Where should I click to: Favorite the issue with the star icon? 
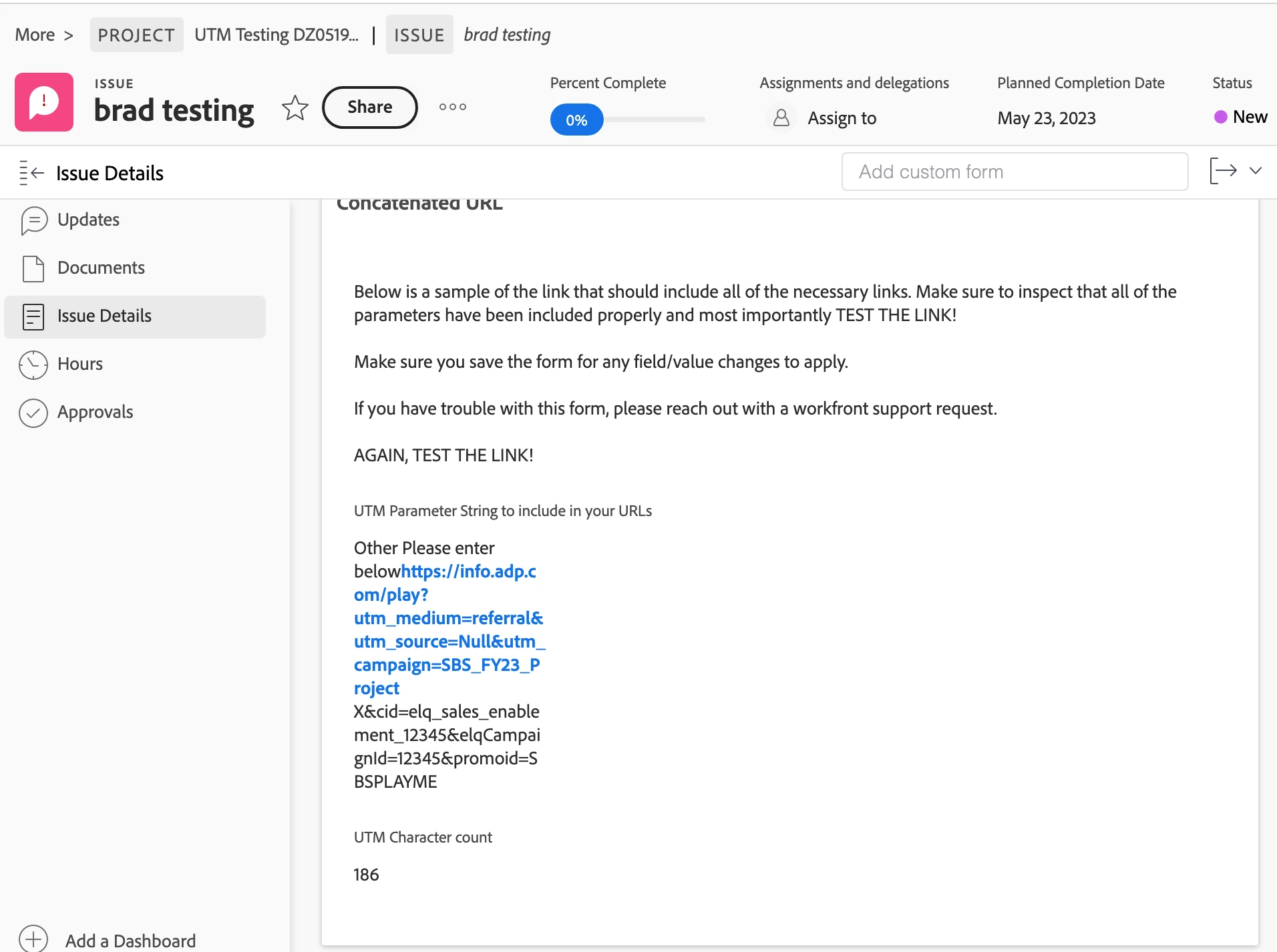(x=295, y=107)
